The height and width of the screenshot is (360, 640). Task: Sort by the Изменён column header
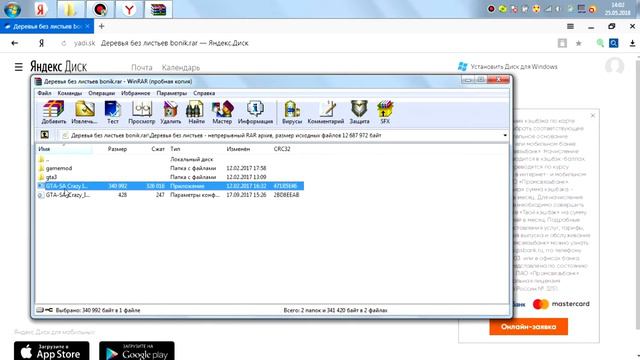(238, 149)
